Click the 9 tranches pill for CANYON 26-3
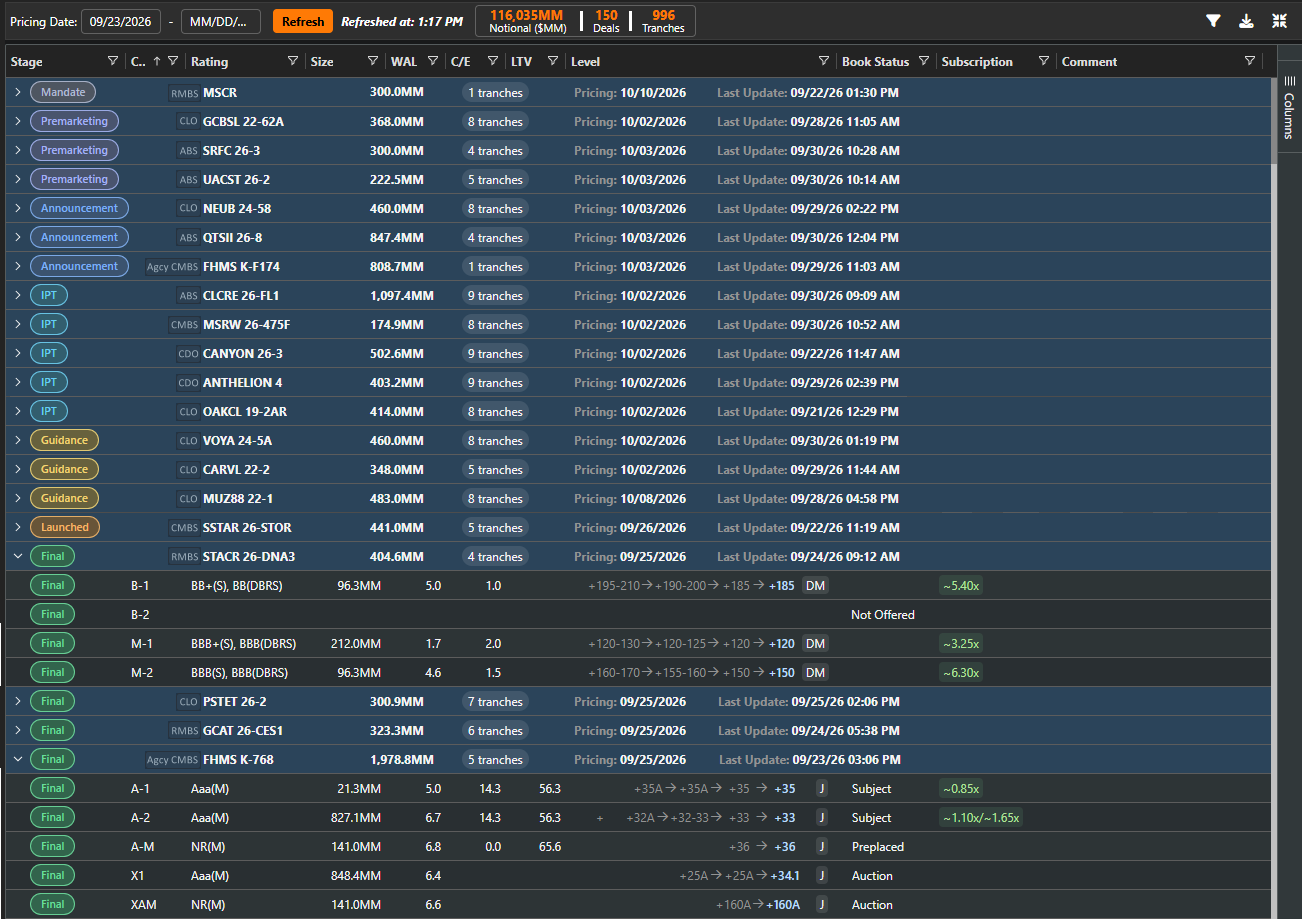Viewport: 1302px width, 919px height. [x=495, y=354]
